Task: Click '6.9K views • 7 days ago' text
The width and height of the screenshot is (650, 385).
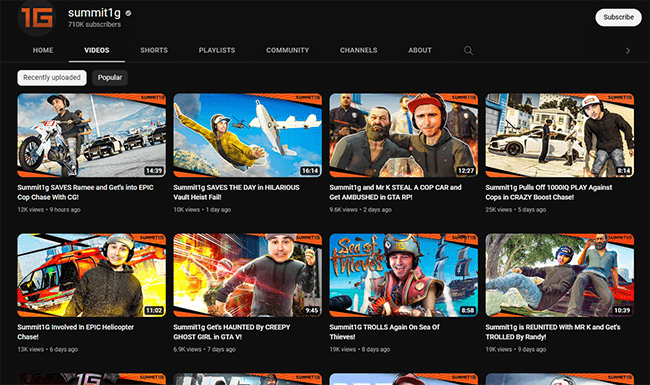Action: 204,349
